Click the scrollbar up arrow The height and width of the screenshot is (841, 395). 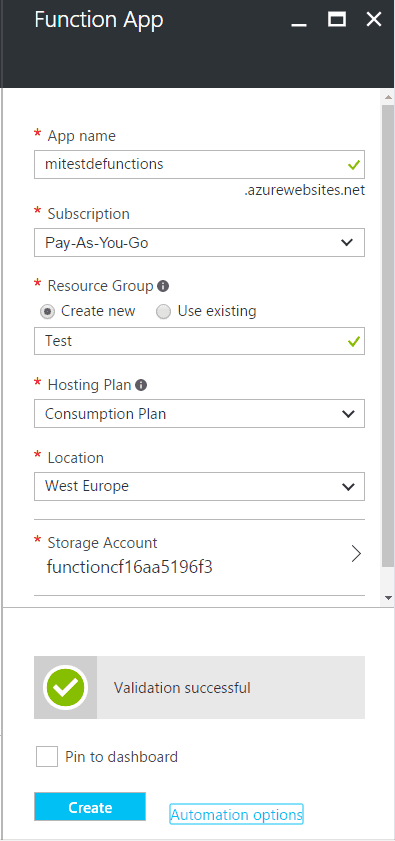pos(388,98)
